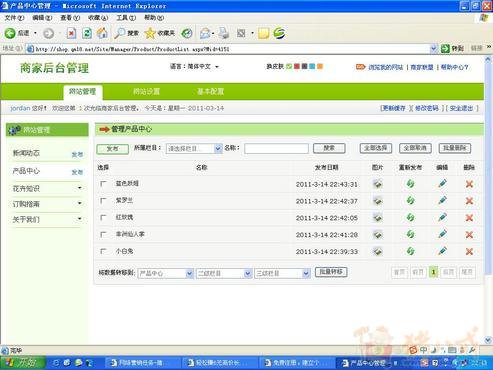The width and height of the screenshot is (493, 370).
Task: Tick checkbox for the 2011-3-14 22:43:31 row
Action: click(x=103, y=184)
